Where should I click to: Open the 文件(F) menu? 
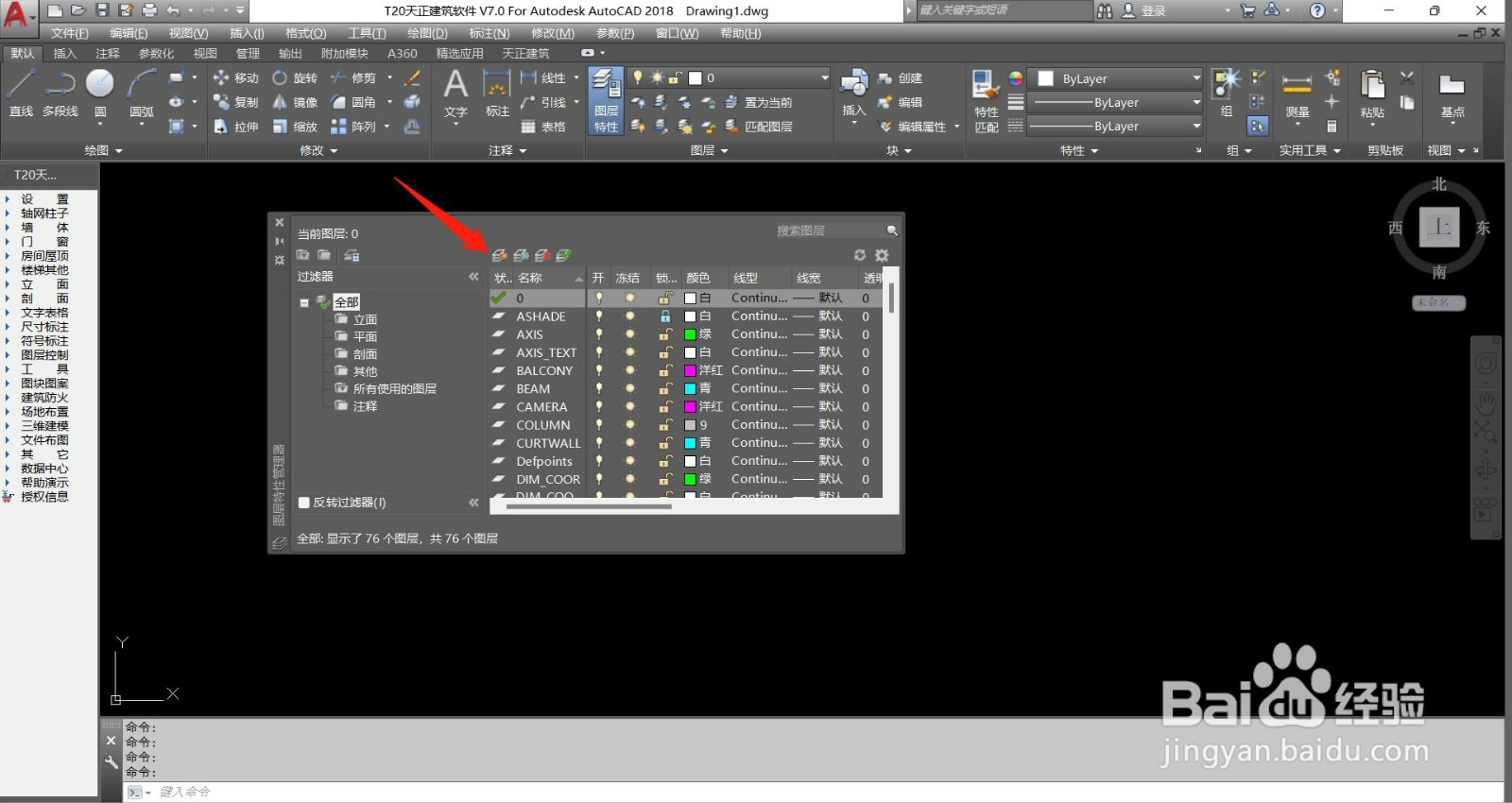tap(70, 33)
